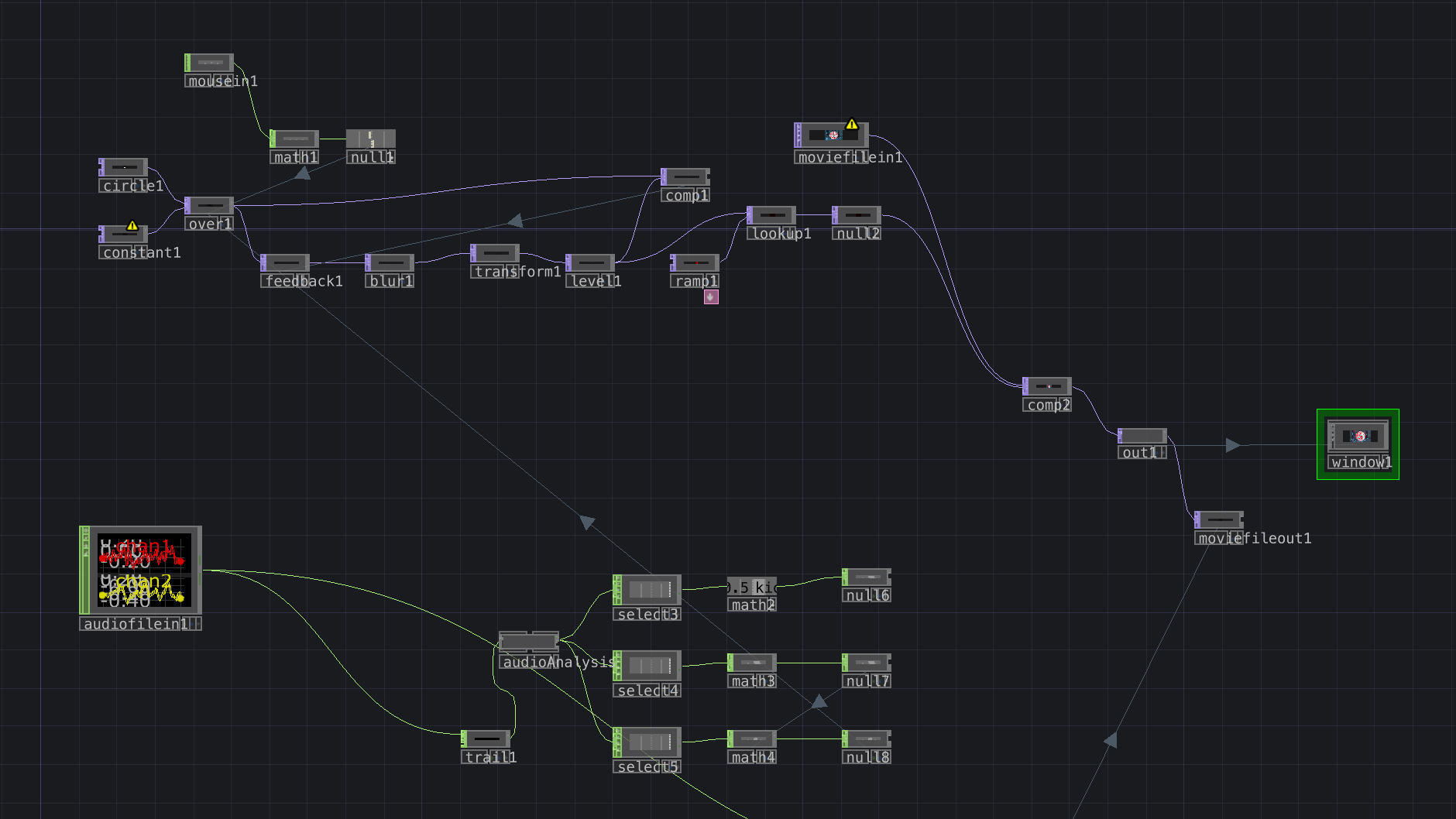The width and height of the screenshot is (1456, 819).
Task: Select the audioAnalysis node
Action: point(529,642)
